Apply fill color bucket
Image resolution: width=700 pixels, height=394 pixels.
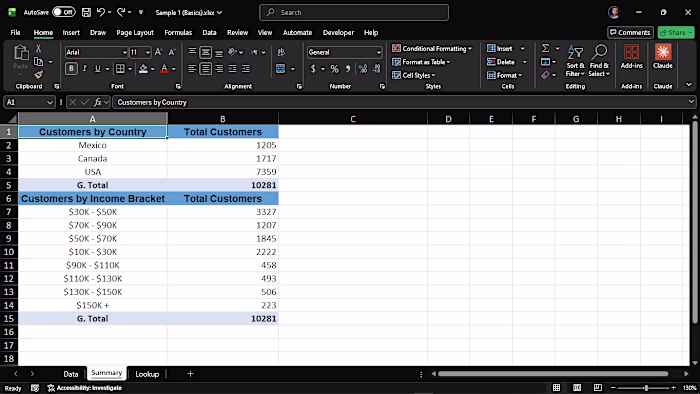(143, 69)
